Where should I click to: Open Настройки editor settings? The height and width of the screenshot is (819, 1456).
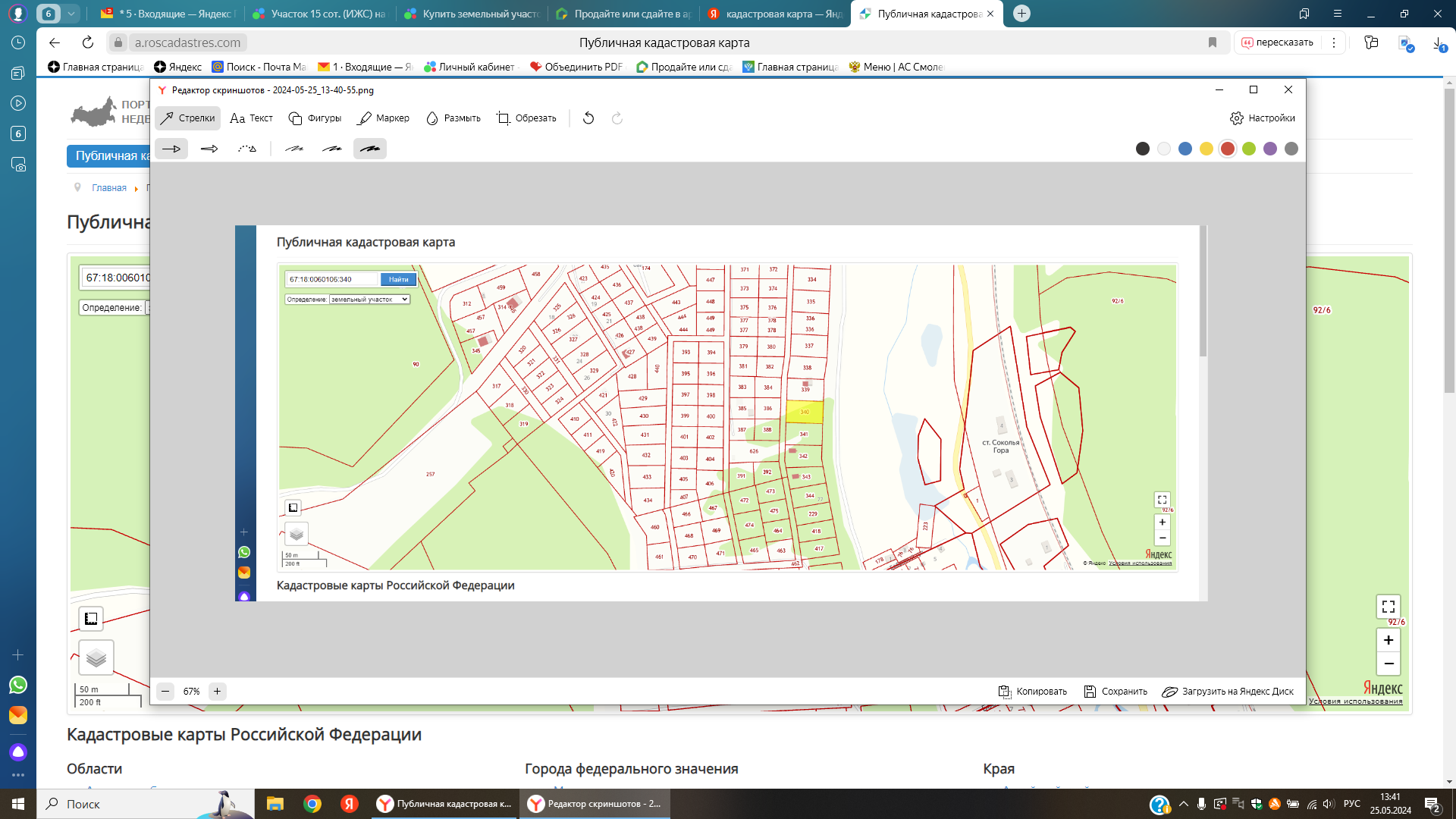tap(1263, 118)
